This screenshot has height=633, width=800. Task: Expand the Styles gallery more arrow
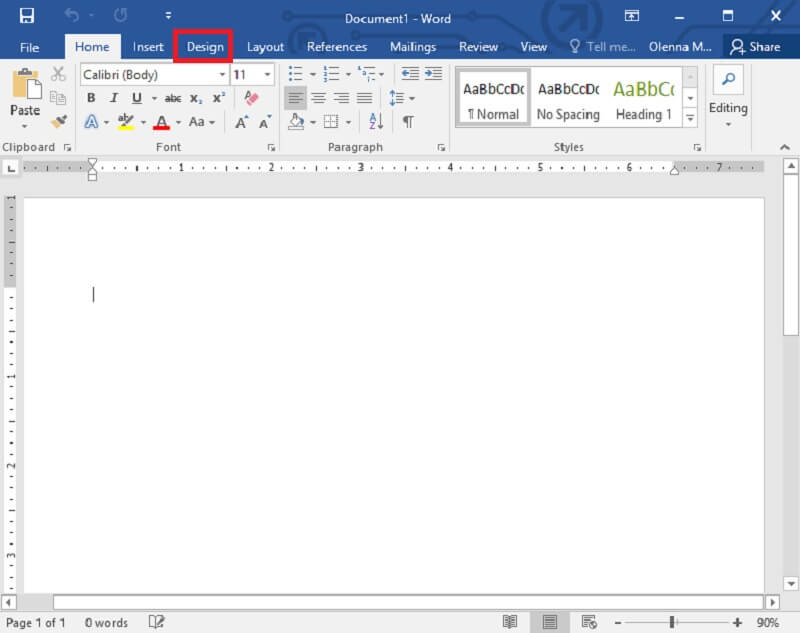tap(690, 118)
